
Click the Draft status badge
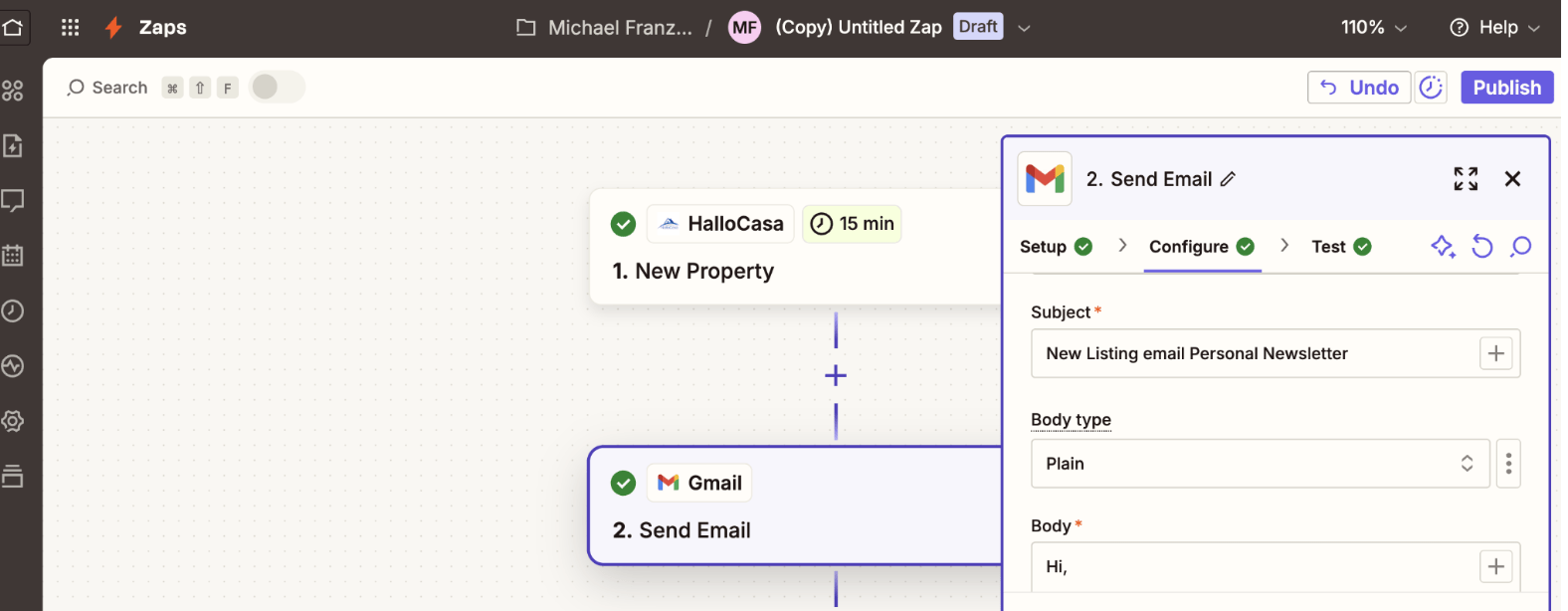(x=978, y=27)
